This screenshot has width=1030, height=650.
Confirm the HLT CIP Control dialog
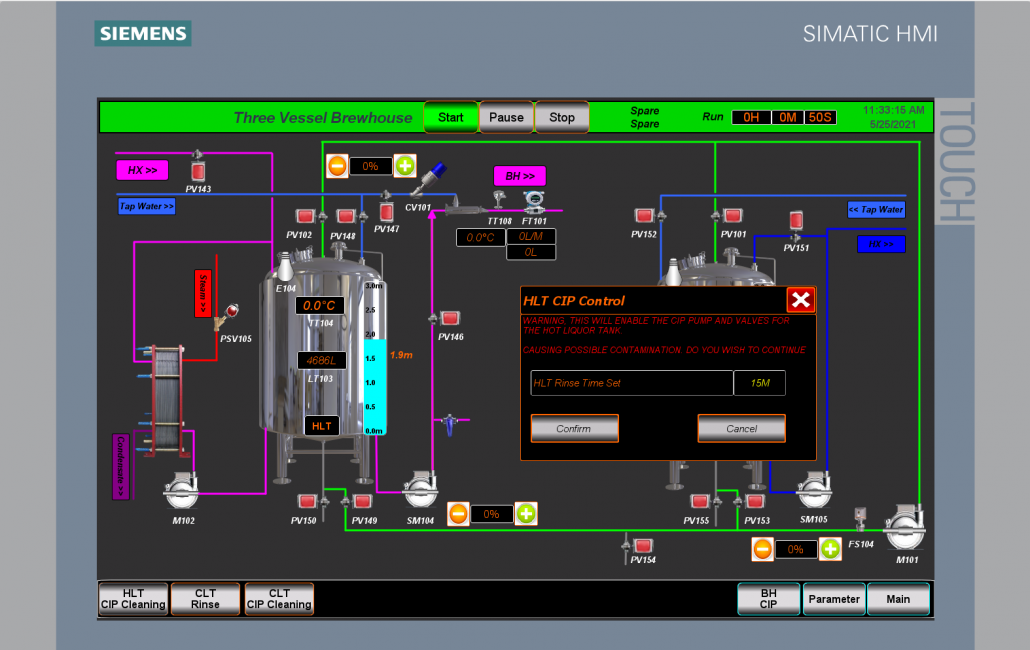tap(575, 429)
